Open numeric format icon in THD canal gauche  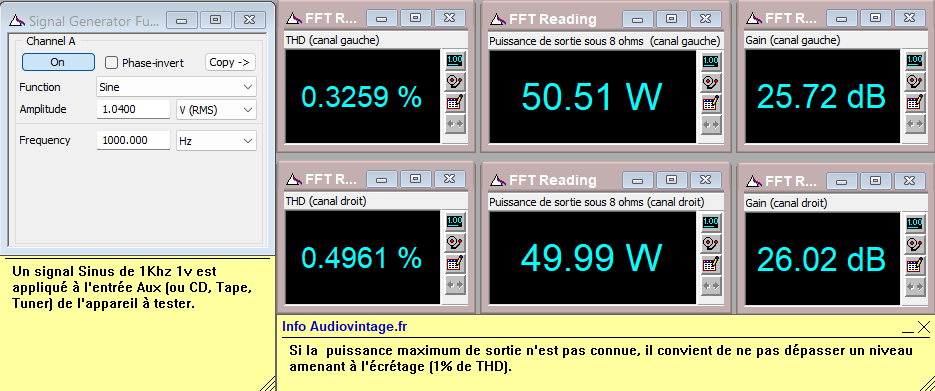coord(455,60)
